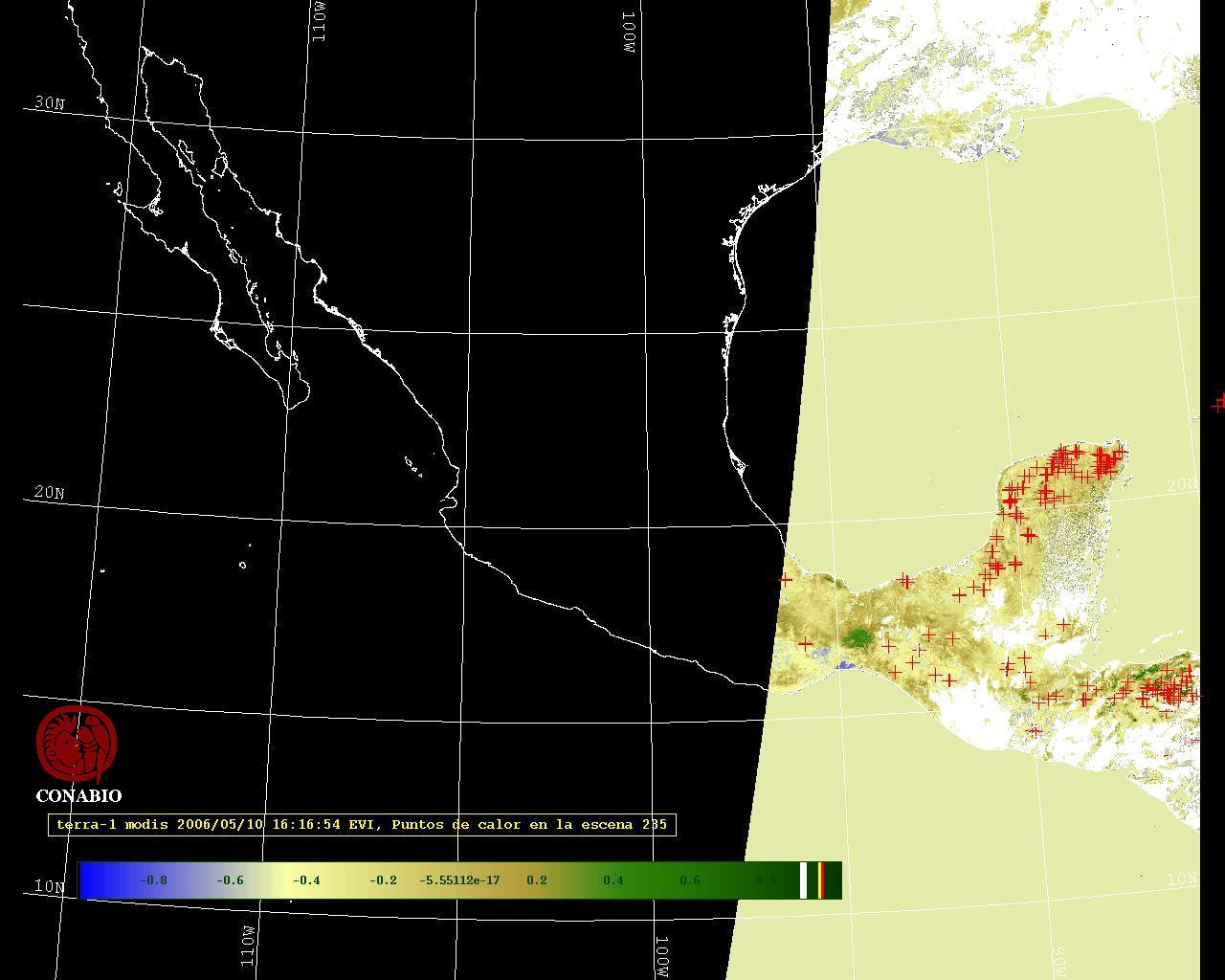1225x980 pixels.
Task: Click the 20N latitude label on the left side
Action: 49,493
